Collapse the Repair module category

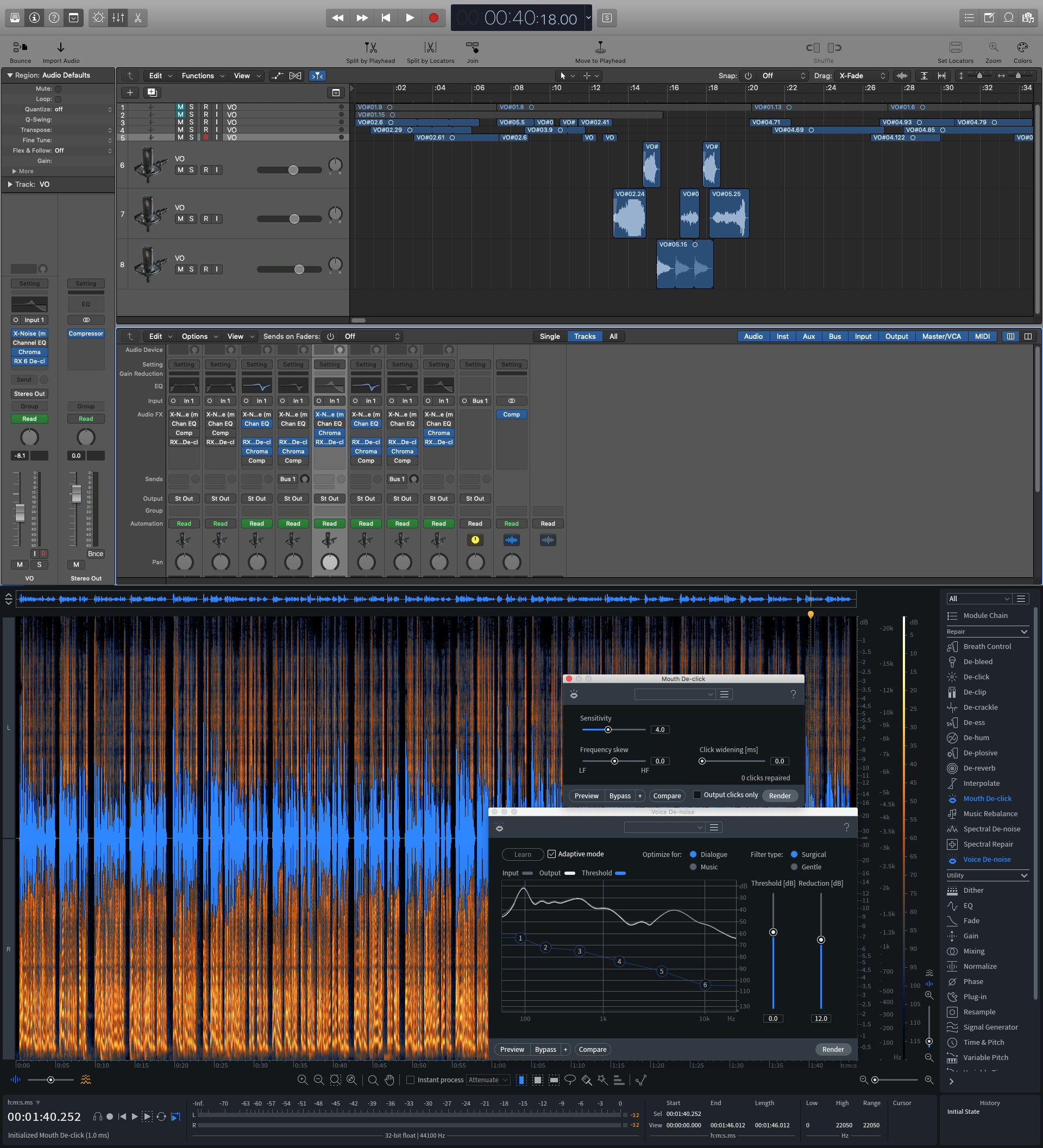pos(1024,632)
